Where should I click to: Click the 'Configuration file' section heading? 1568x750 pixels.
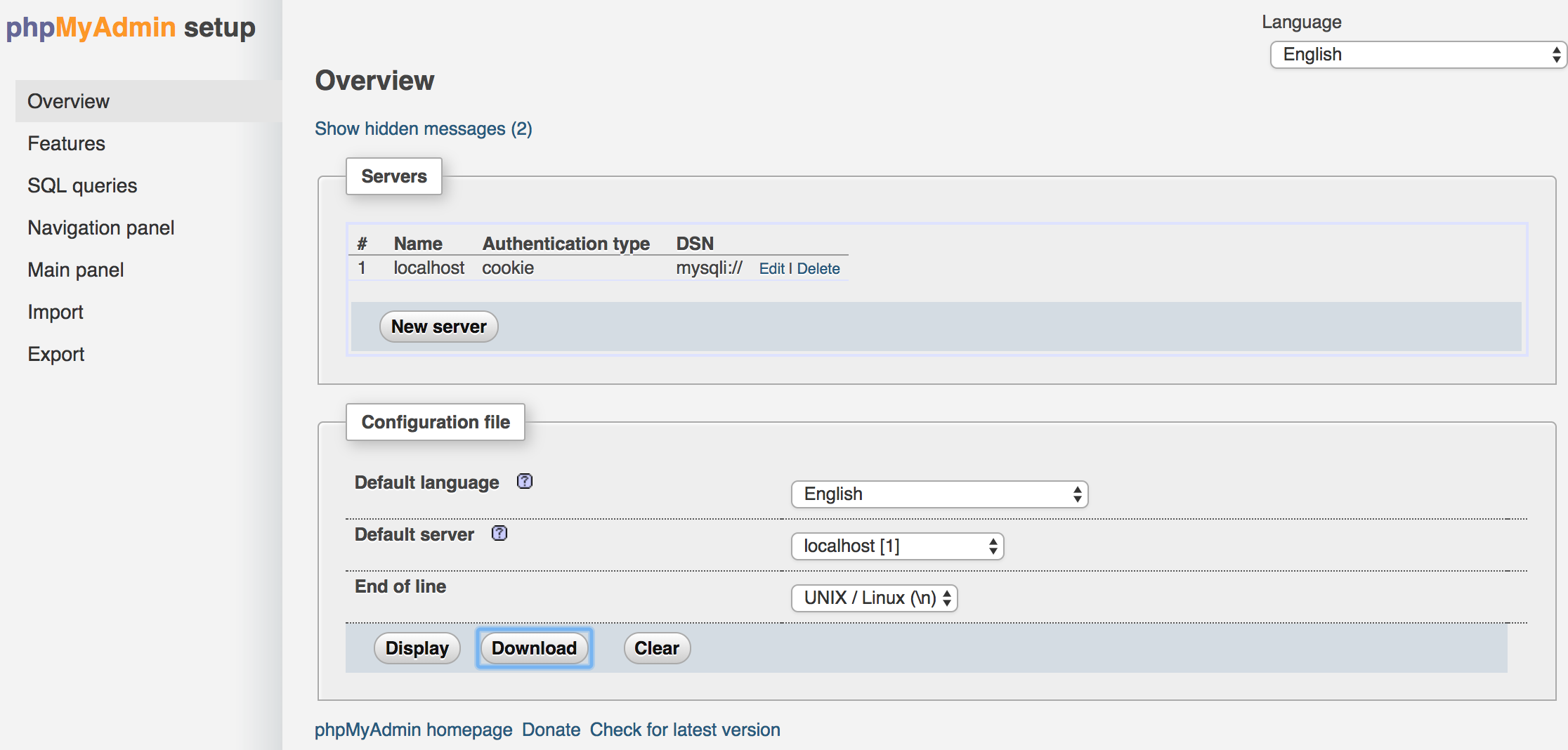pos(436,422)
